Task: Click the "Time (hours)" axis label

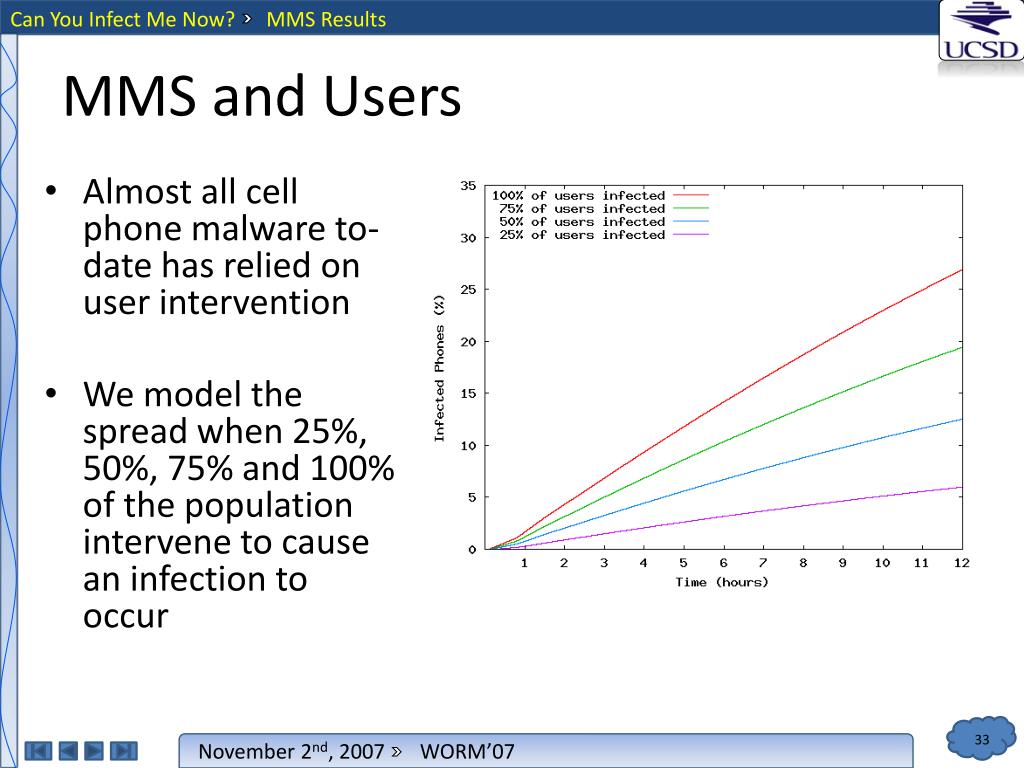Action: point(722,582)
